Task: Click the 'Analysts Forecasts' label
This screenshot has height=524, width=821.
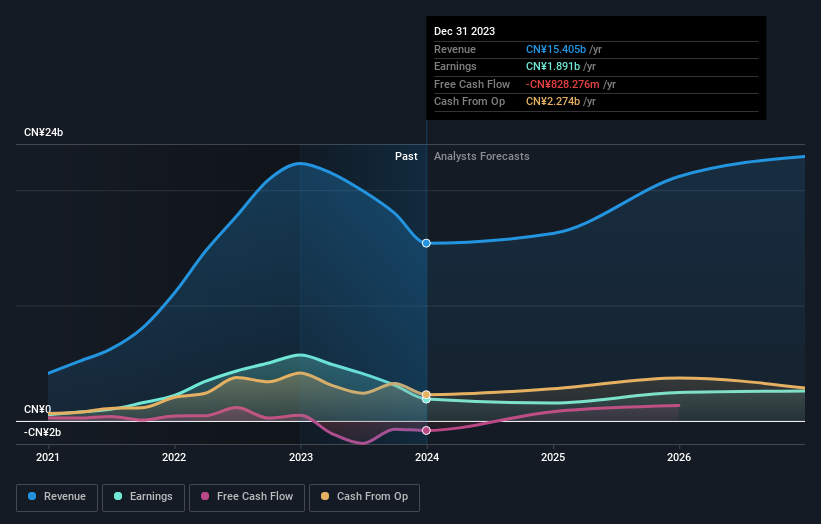Action: (481, 156)
